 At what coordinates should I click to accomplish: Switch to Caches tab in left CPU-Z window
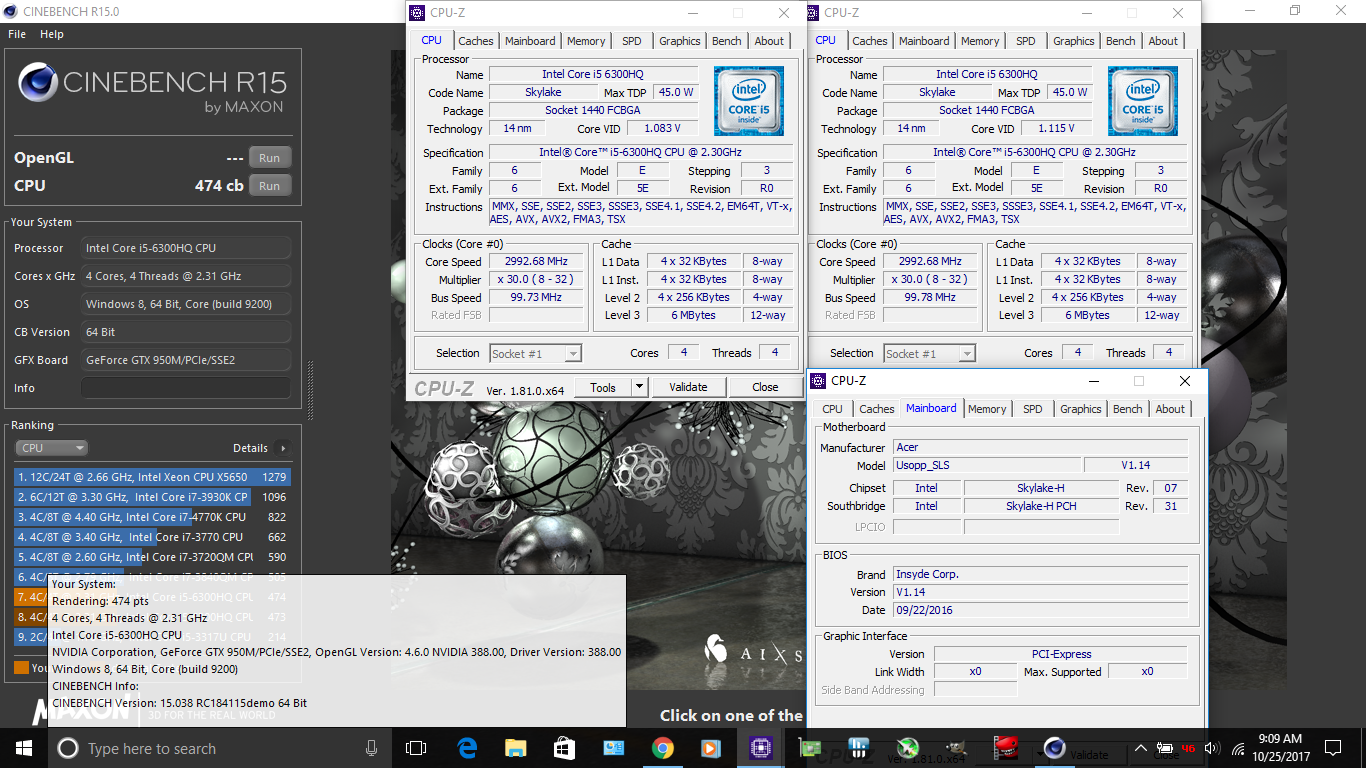[x=476, y=41]
